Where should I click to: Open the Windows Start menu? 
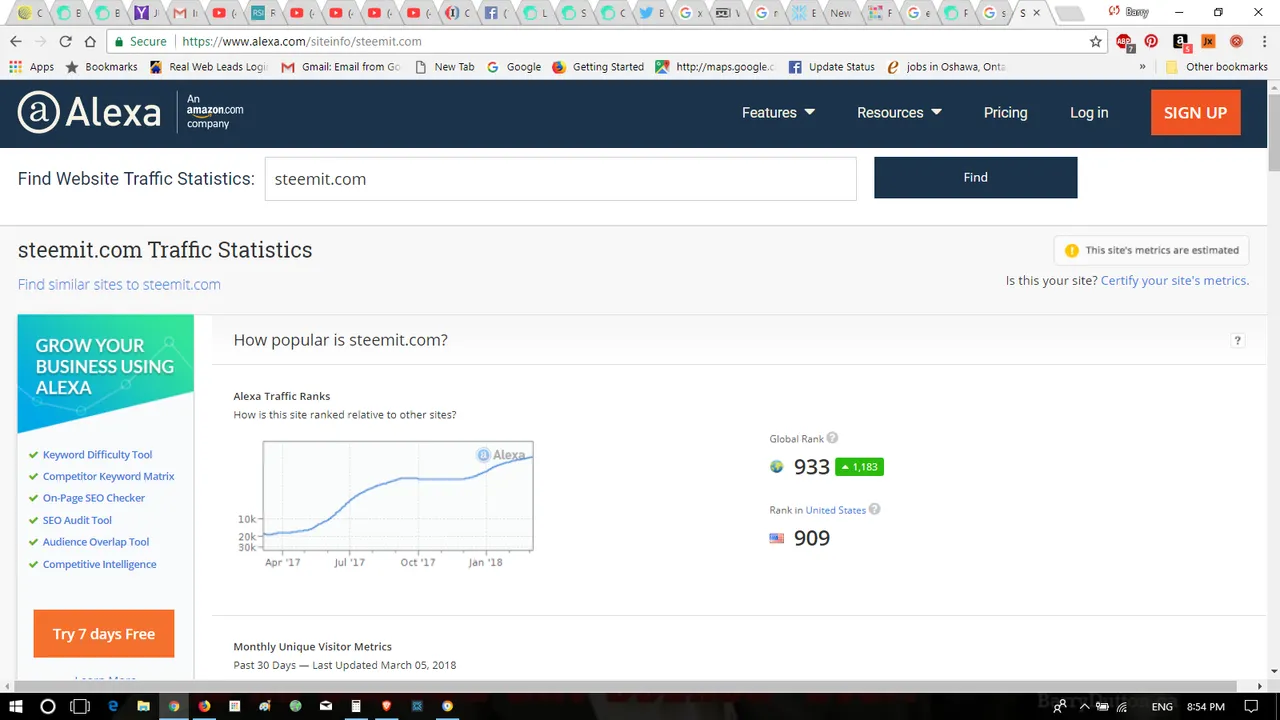[16, 706]
